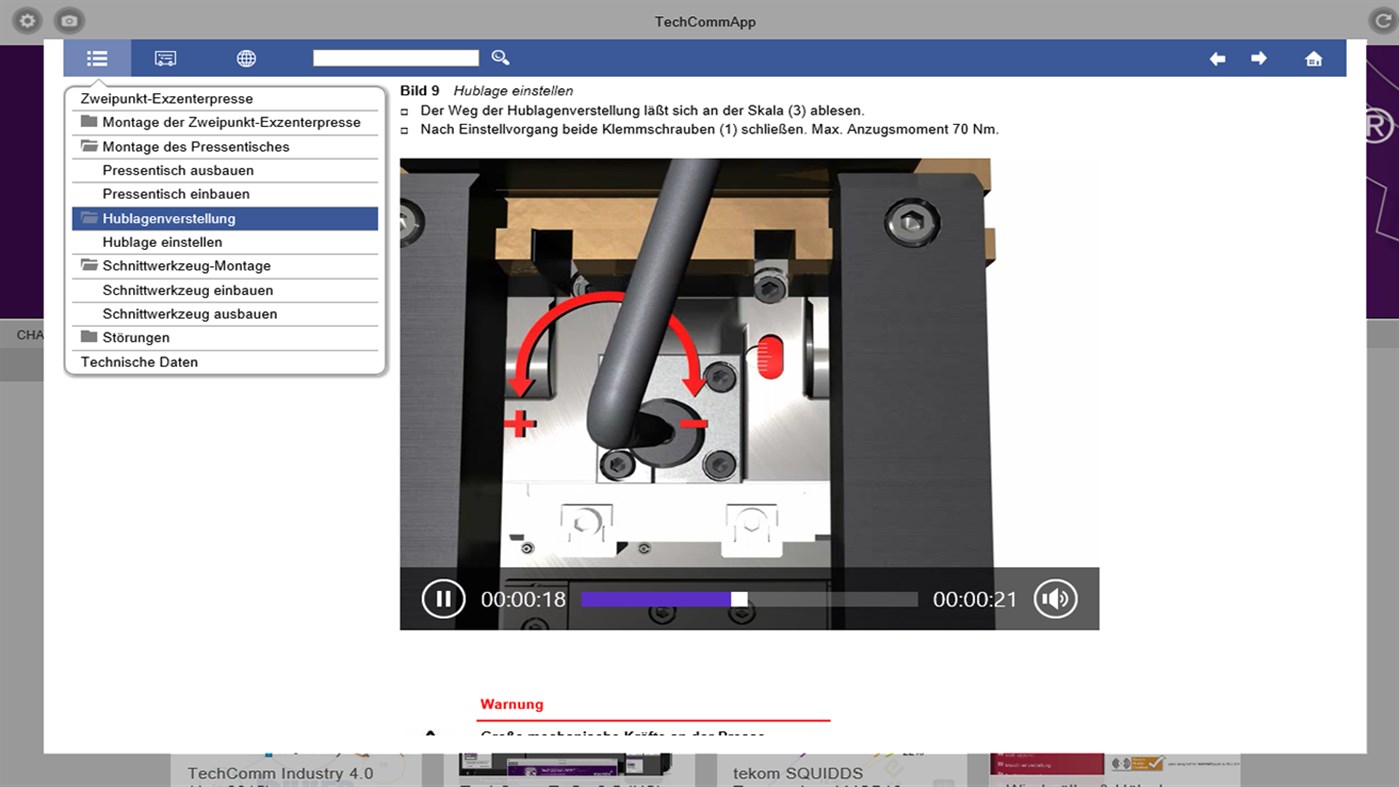Select the flashcard icon in the toolbar

pyautogui.click(x=165, y=58)
